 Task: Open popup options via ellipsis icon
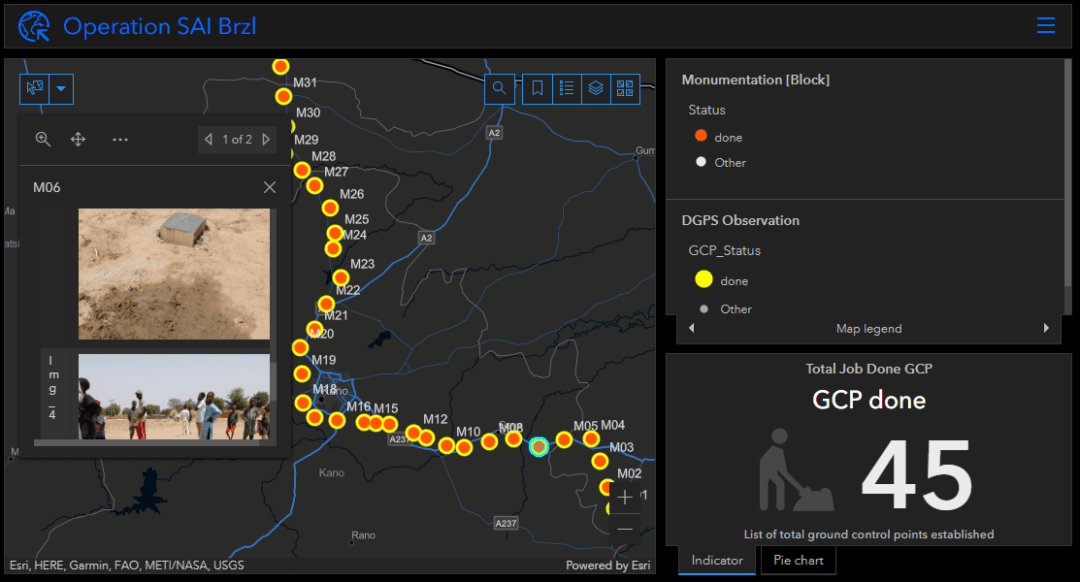click(120, 139)
